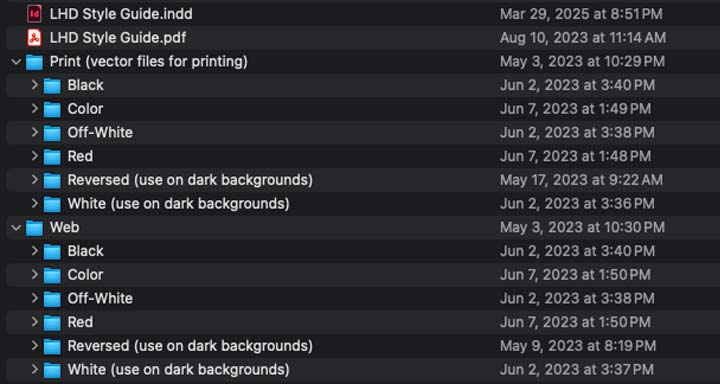Expand the Reversed folder under Print
Image resolution: width=720 pixels, height=384 pixels.
[34, 180]
